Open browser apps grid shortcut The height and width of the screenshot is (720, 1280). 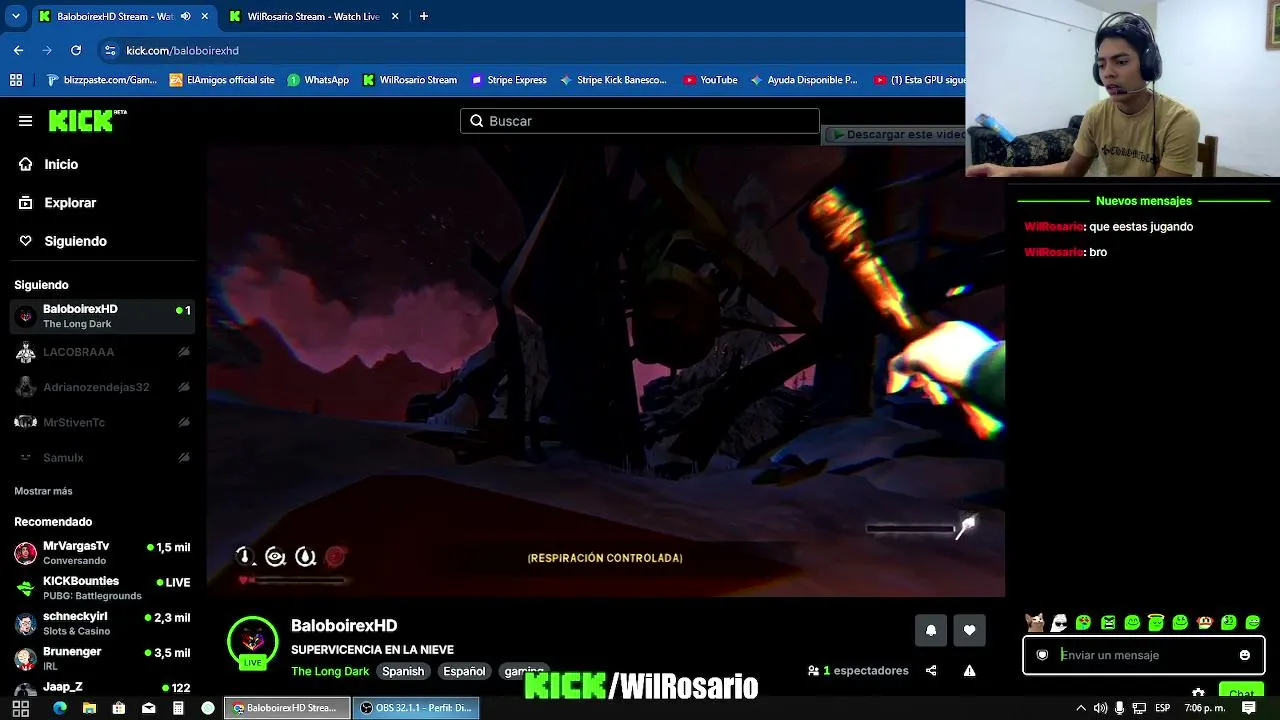[x=16, y=80]
